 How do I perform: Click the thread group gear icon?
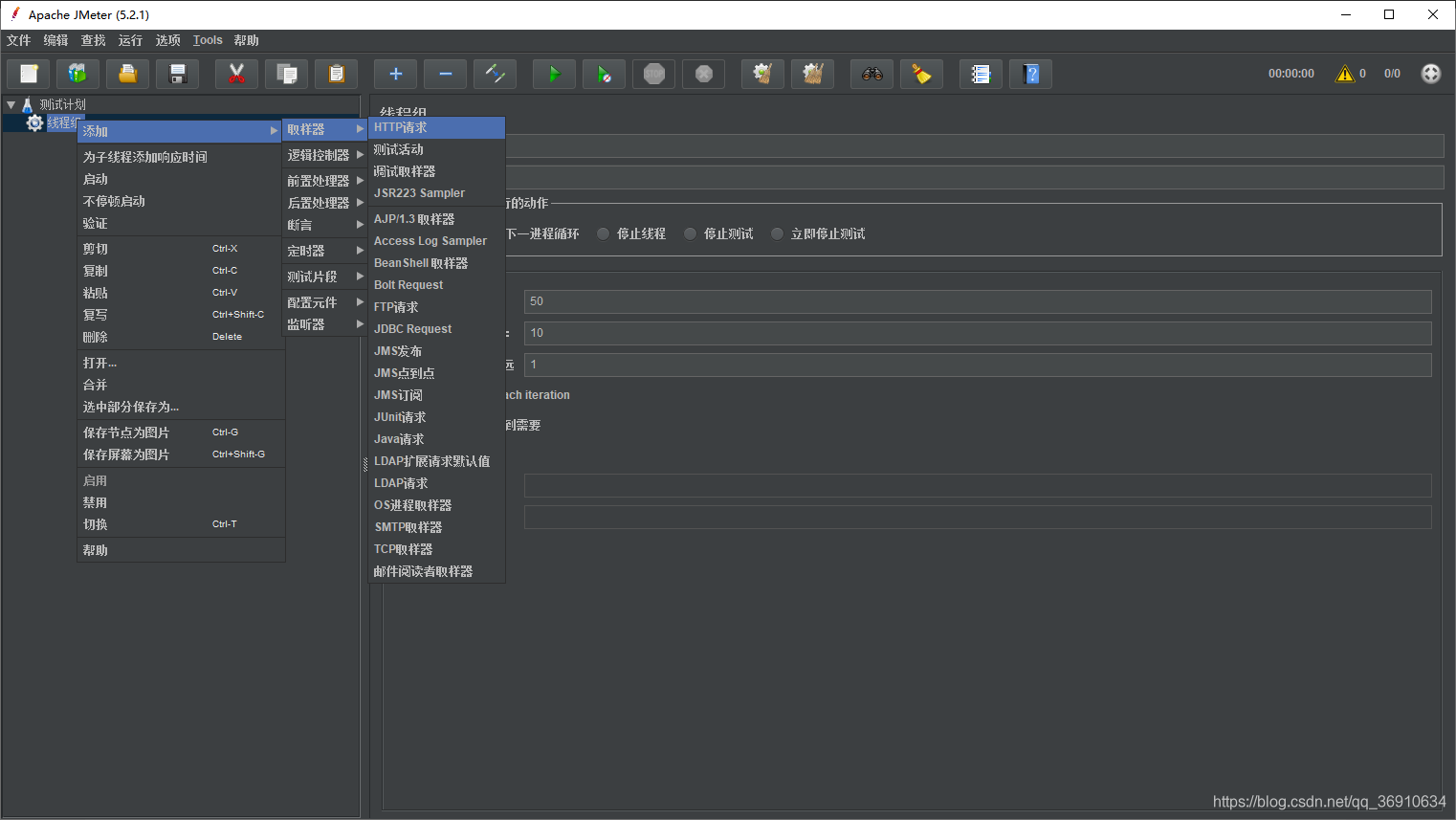coord(35,122)
